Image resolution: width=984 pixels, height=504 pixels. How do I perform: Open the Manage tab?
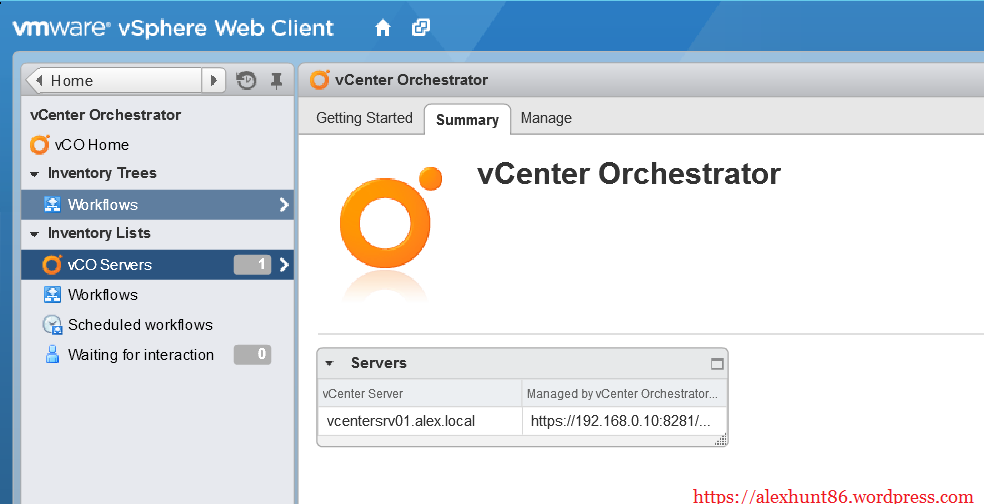click(x=546, y=118)
